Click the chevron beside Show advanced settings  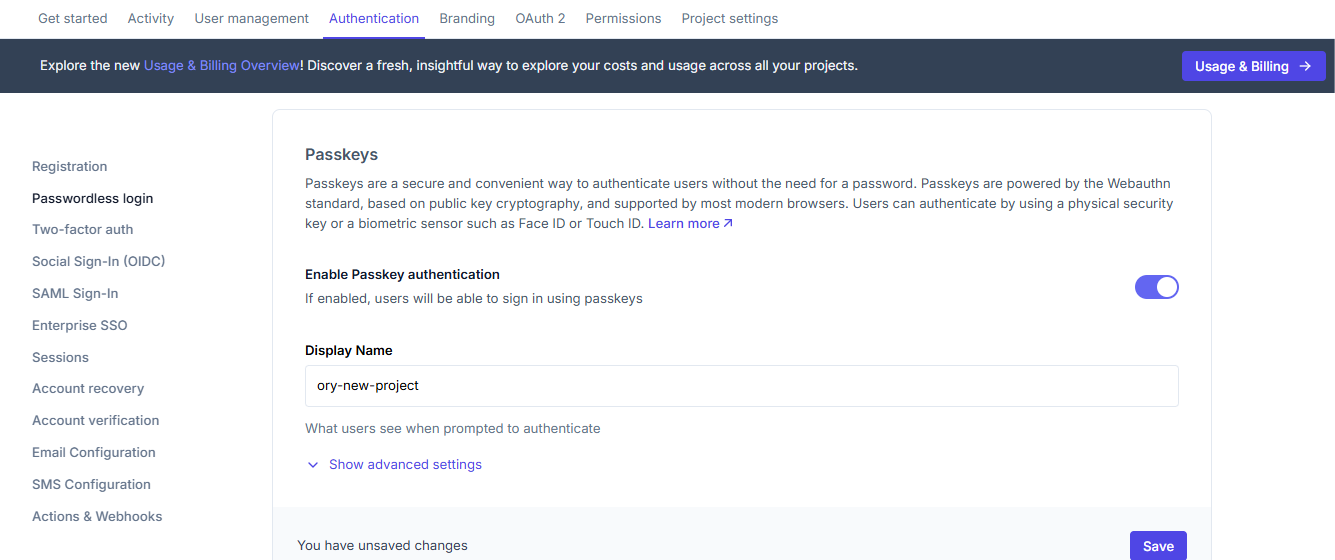pyautogui.click(x=313, y=465)
